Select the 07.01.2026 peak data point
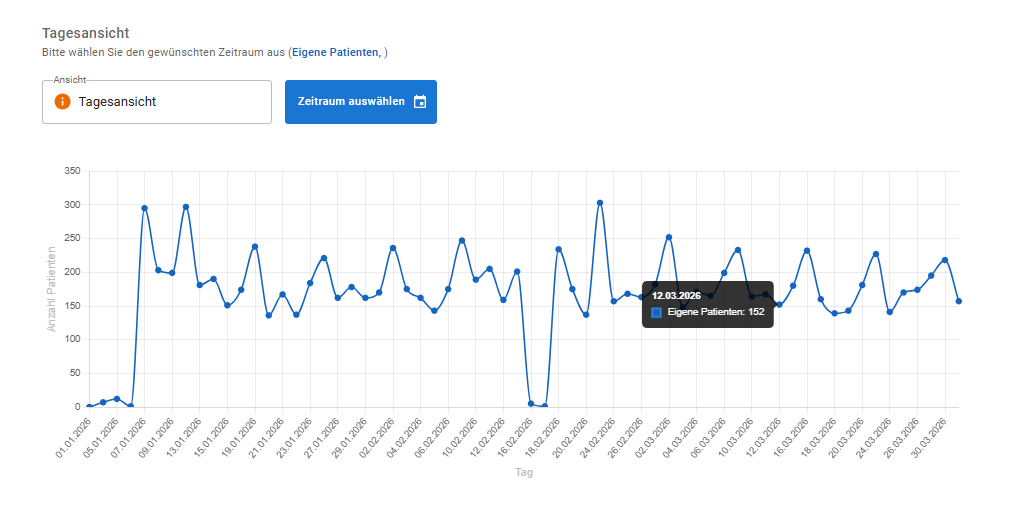The image size is (1010, 511). pos(144,208)
